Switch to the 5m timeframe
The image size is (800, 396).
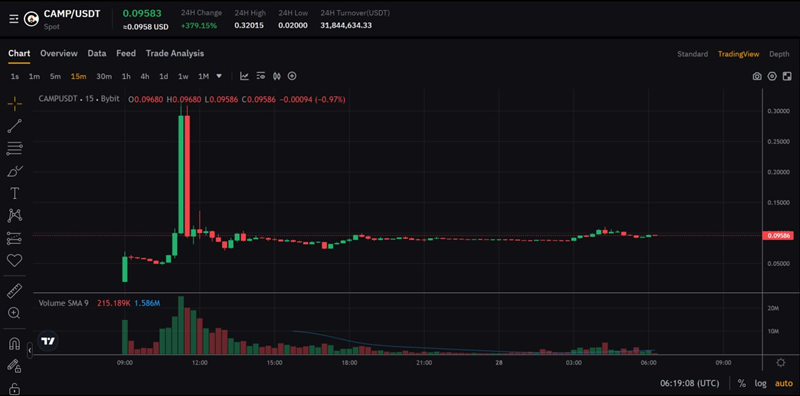click(55, 77)
